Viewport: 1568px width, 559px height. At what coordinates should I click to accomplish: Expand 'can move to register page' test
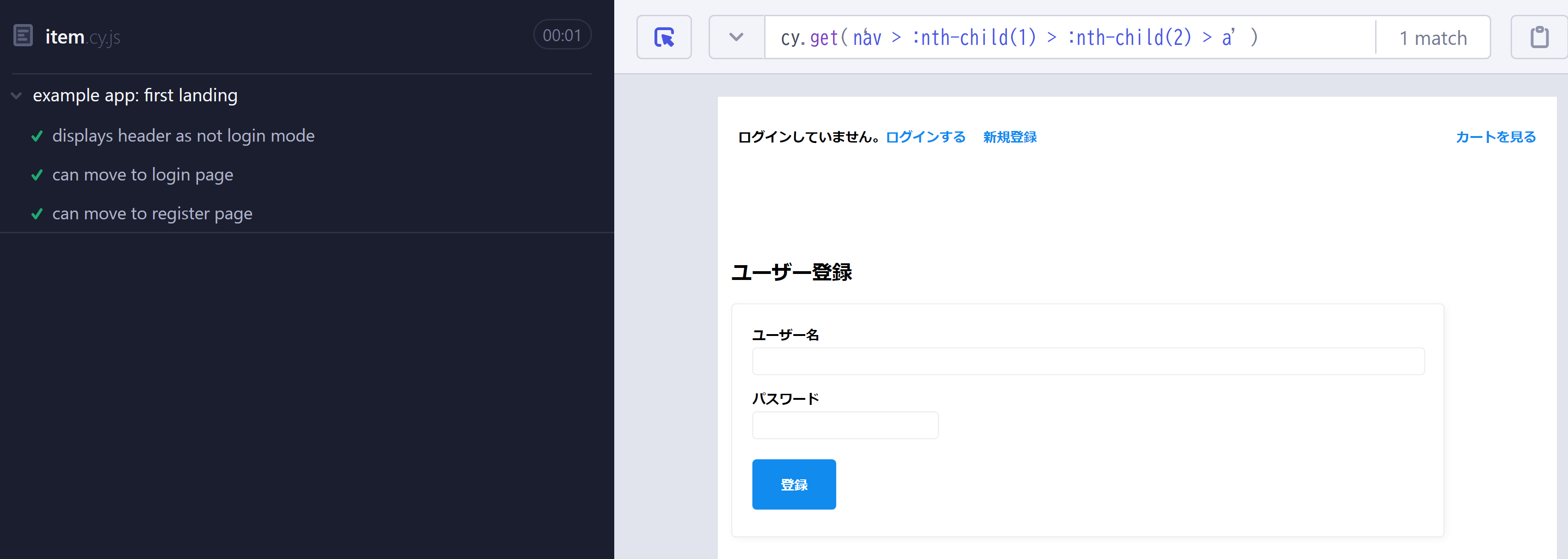[152, 214]
